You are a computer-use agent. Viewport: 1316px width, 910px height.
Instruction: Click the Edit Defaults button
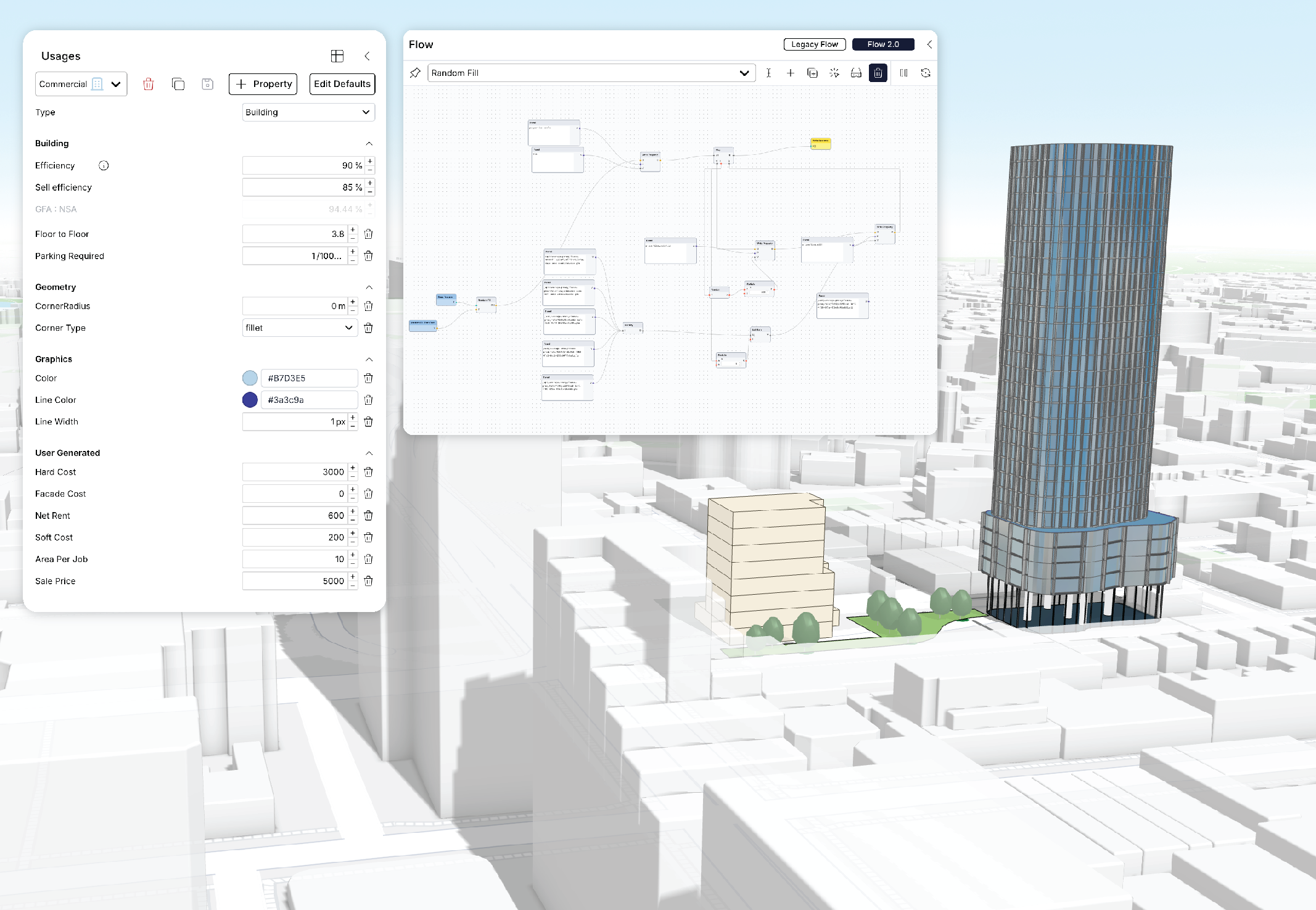click(x=342, y=84)
